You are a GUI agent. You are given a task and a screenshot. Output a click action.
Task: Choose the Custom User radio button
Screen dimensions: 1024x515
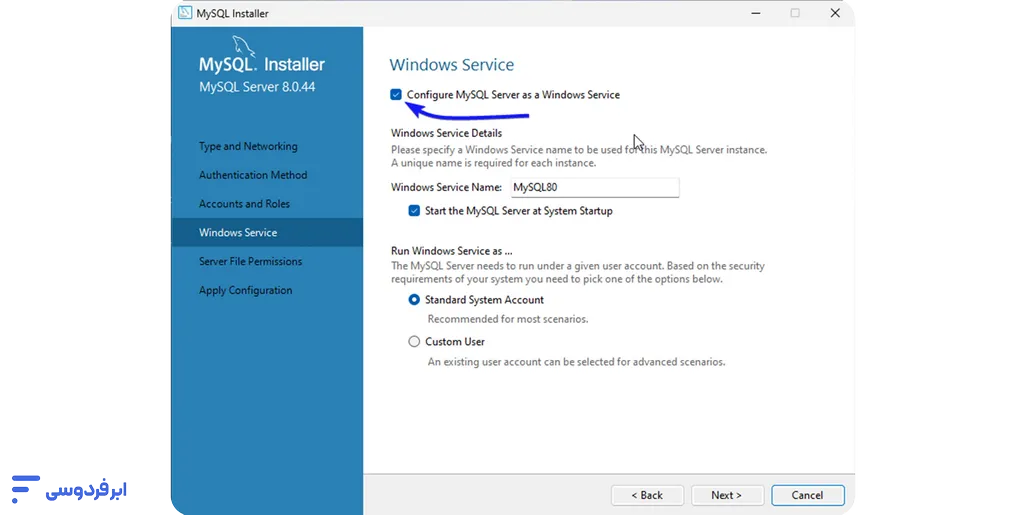click(x=414, y=342)
